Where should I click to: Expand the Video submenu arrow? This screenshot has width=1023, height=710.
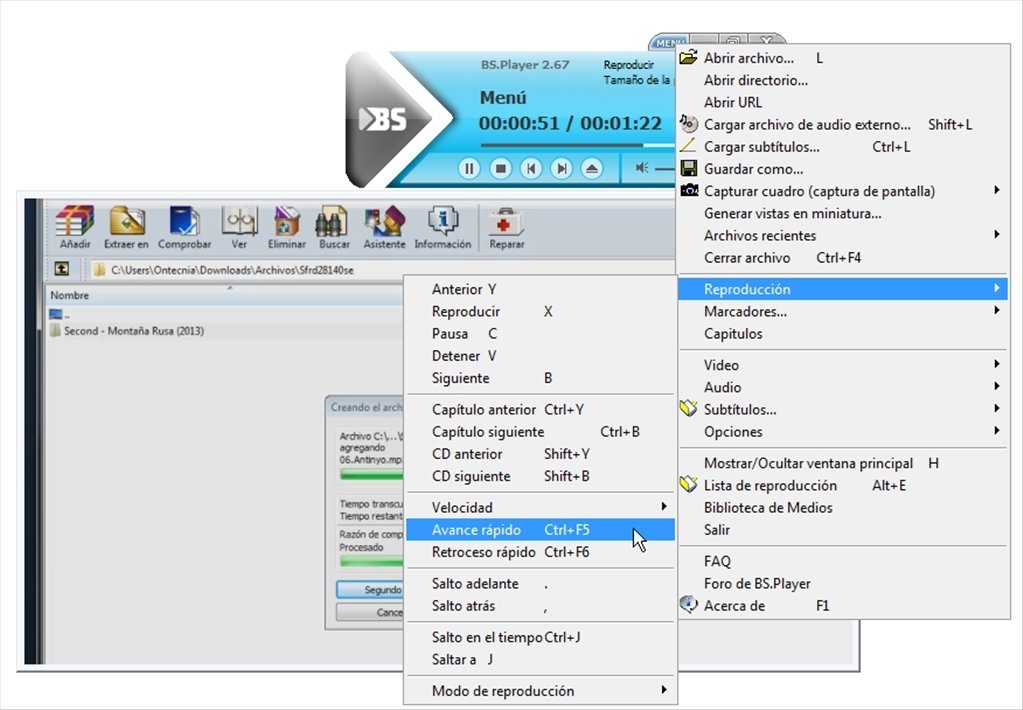996,363
